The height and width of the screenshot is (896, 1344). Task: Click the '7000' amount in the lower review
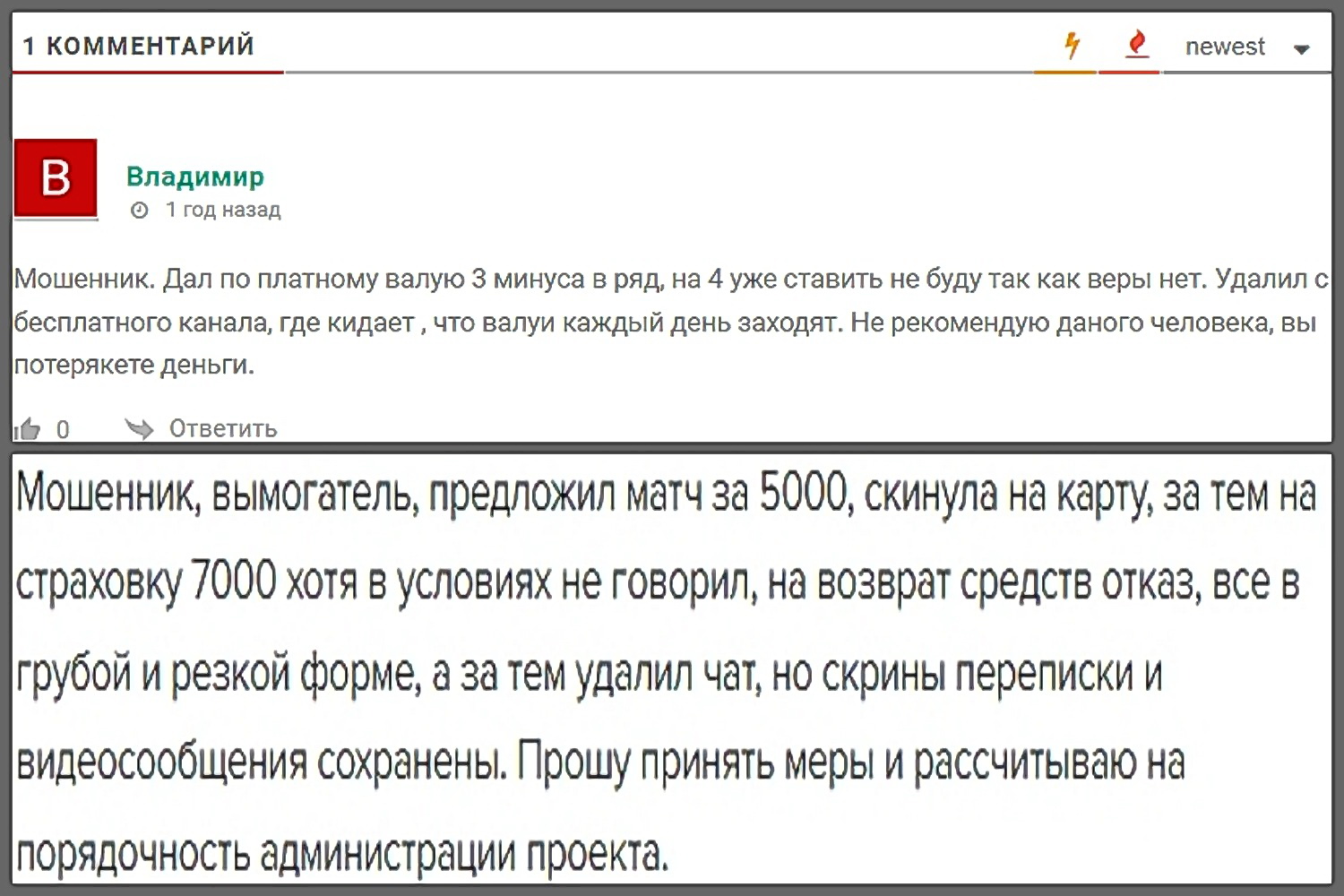(234, 582)
